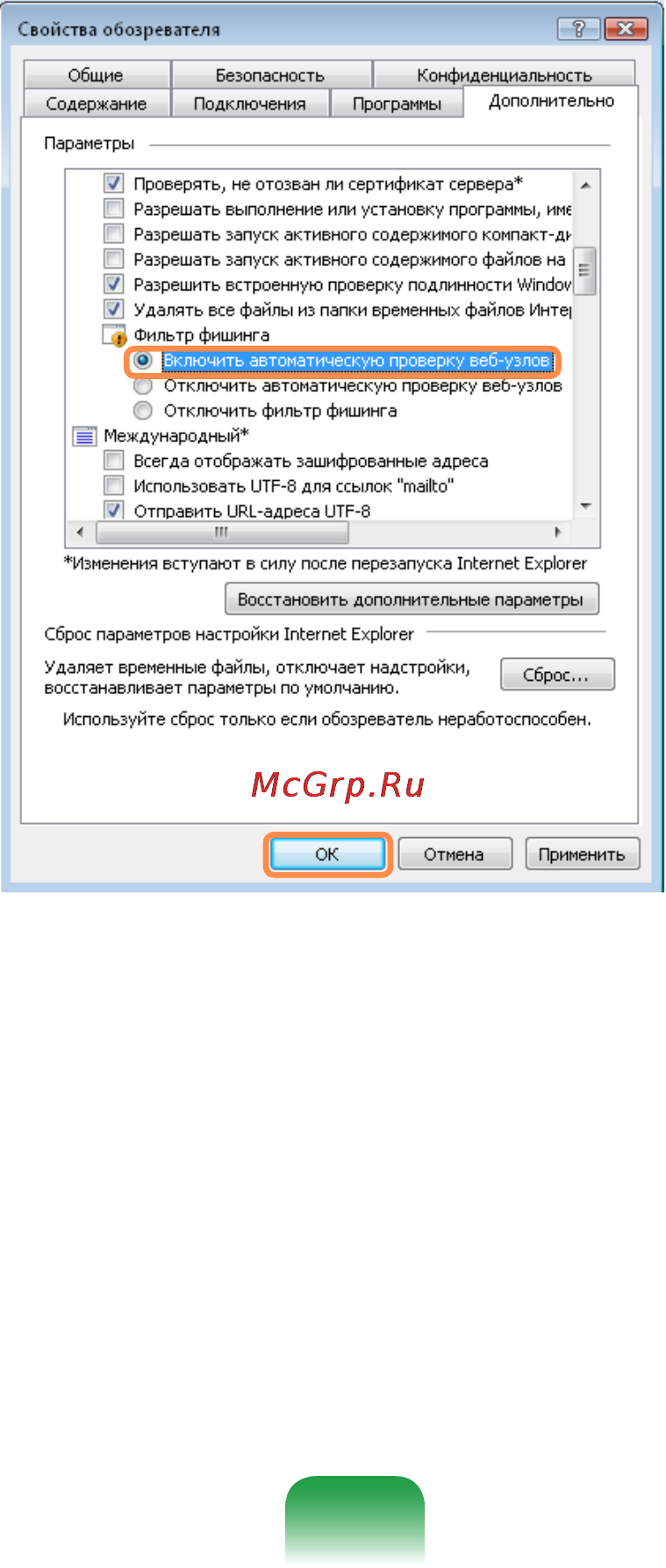This screenshot has height=1568, width=666.
Task: Click the horizontal scroll right arrow
Action: [558, 533]
